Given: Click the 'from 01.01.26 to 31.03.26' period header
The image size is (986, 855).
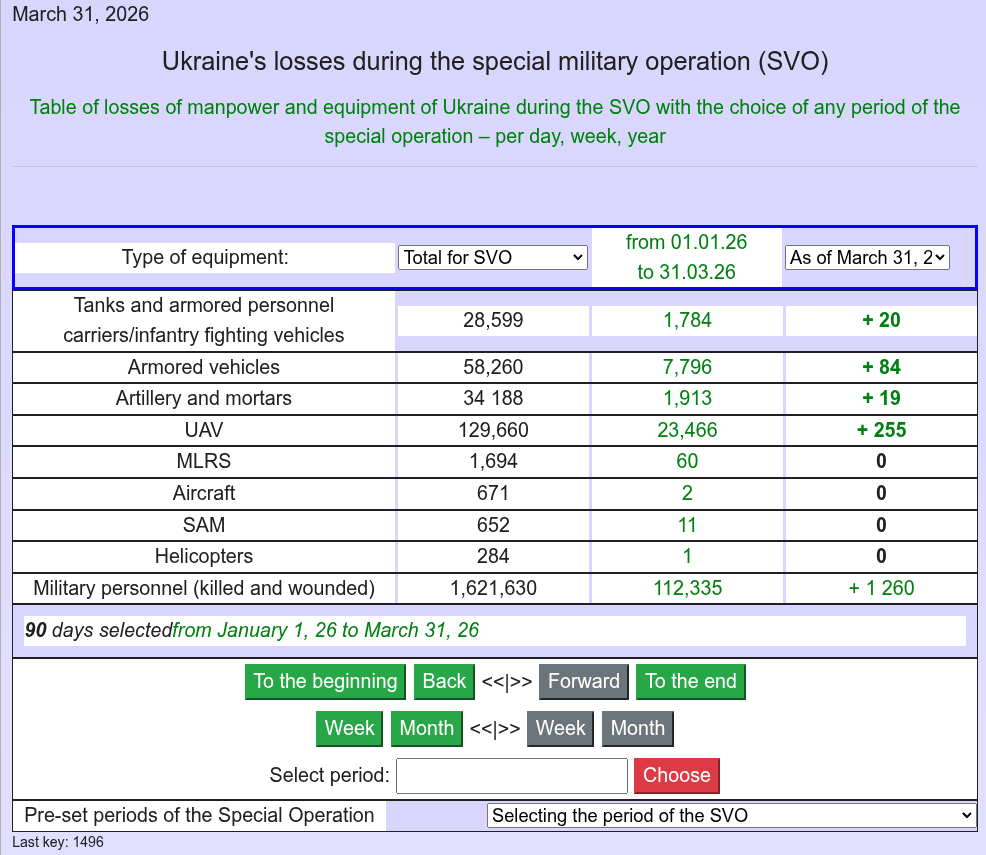Looking at the screenshot, I should [x=686, y=257].
